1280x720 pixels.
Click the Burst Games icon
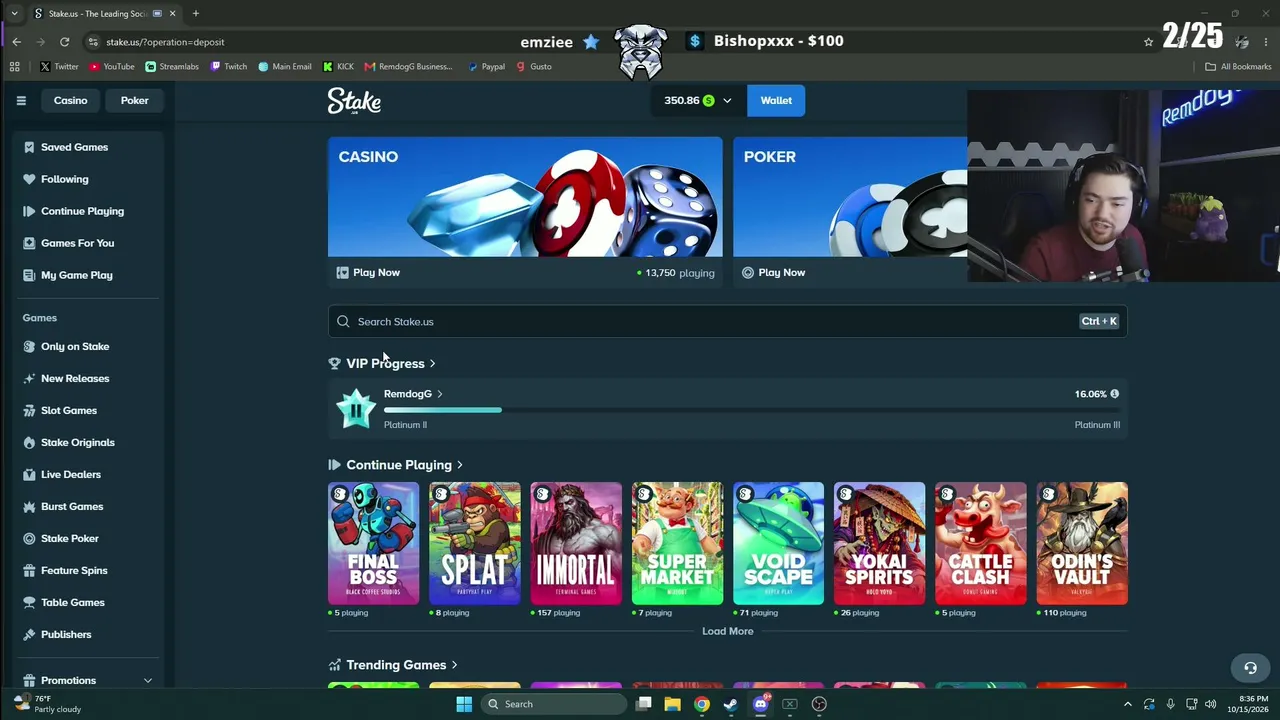coord(29,506)
